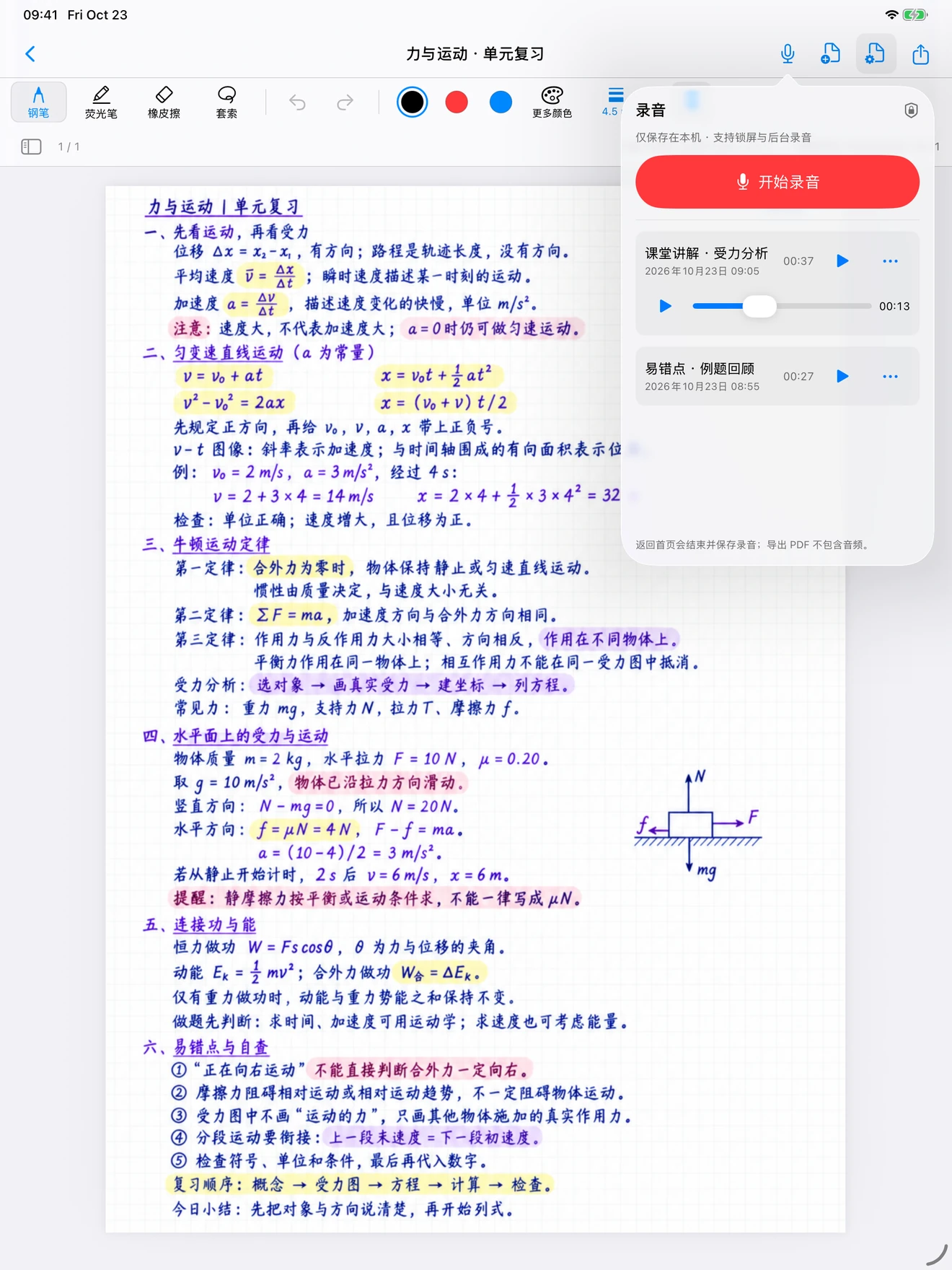The width and height of the screenshot is (952, 1270).
Task: Select the 课堂讲解 · 受力分析 recording title
Action: (706, 253)
